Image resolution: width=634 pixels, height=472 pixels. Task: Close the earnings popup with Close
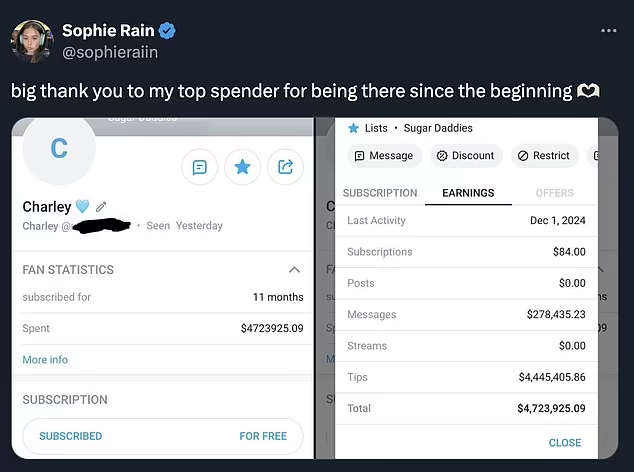(565, 442)
